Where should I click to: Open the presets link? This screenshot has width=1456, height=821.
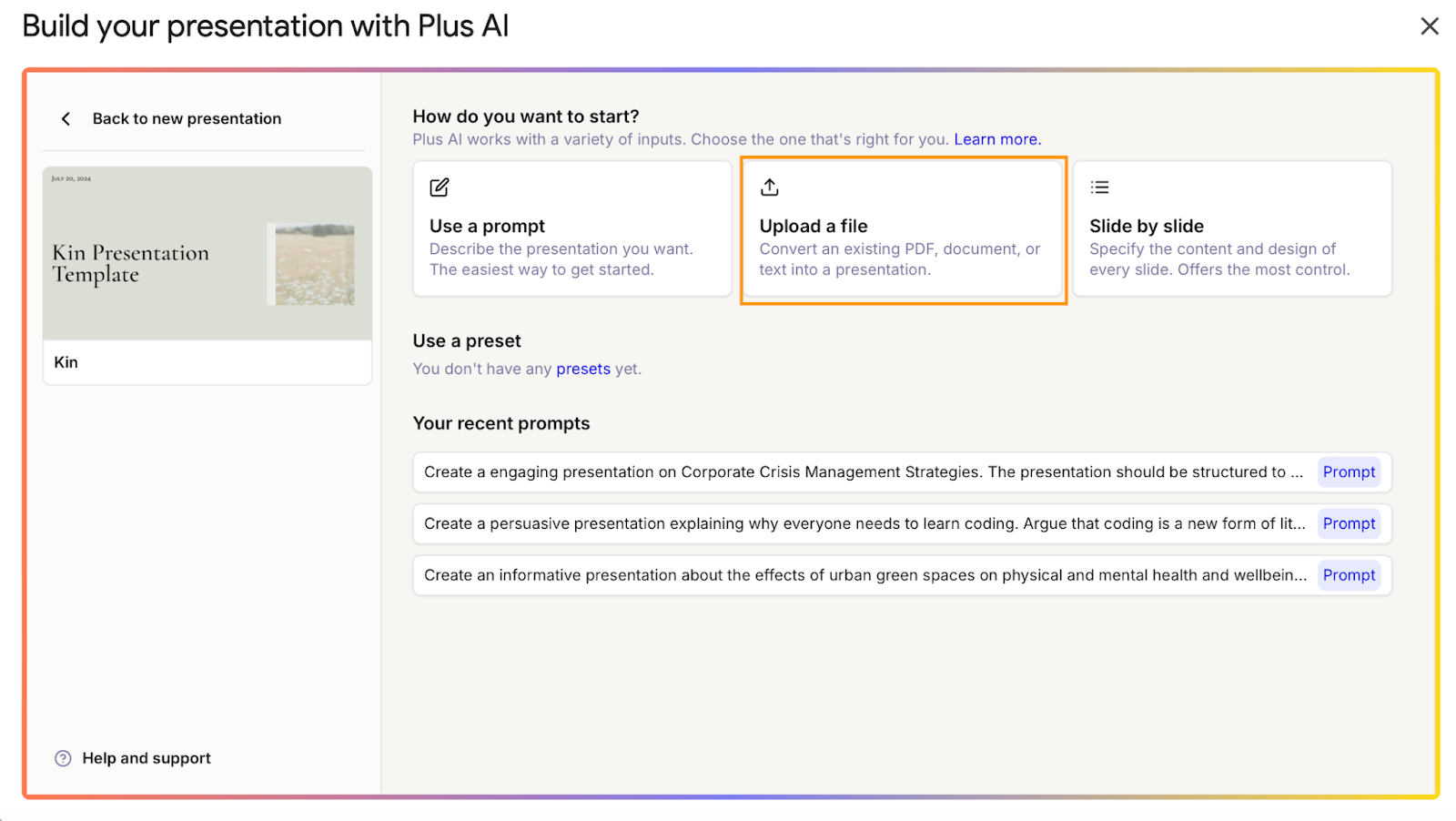(x=583, y=369)
